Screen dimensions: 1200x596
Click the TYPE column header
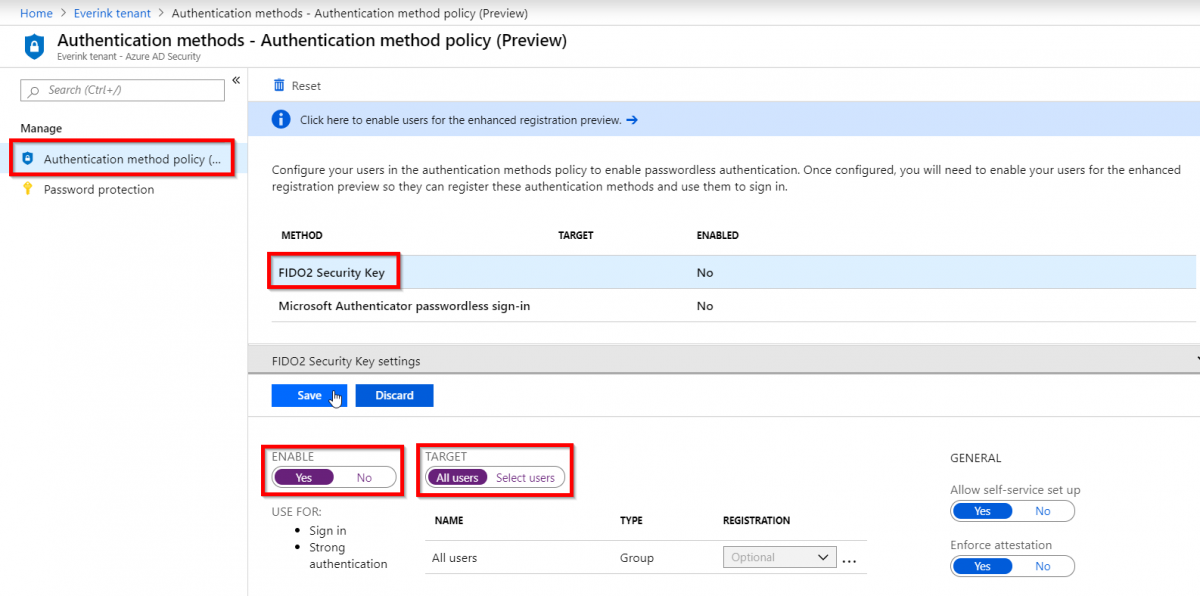[x=631, y=521]
